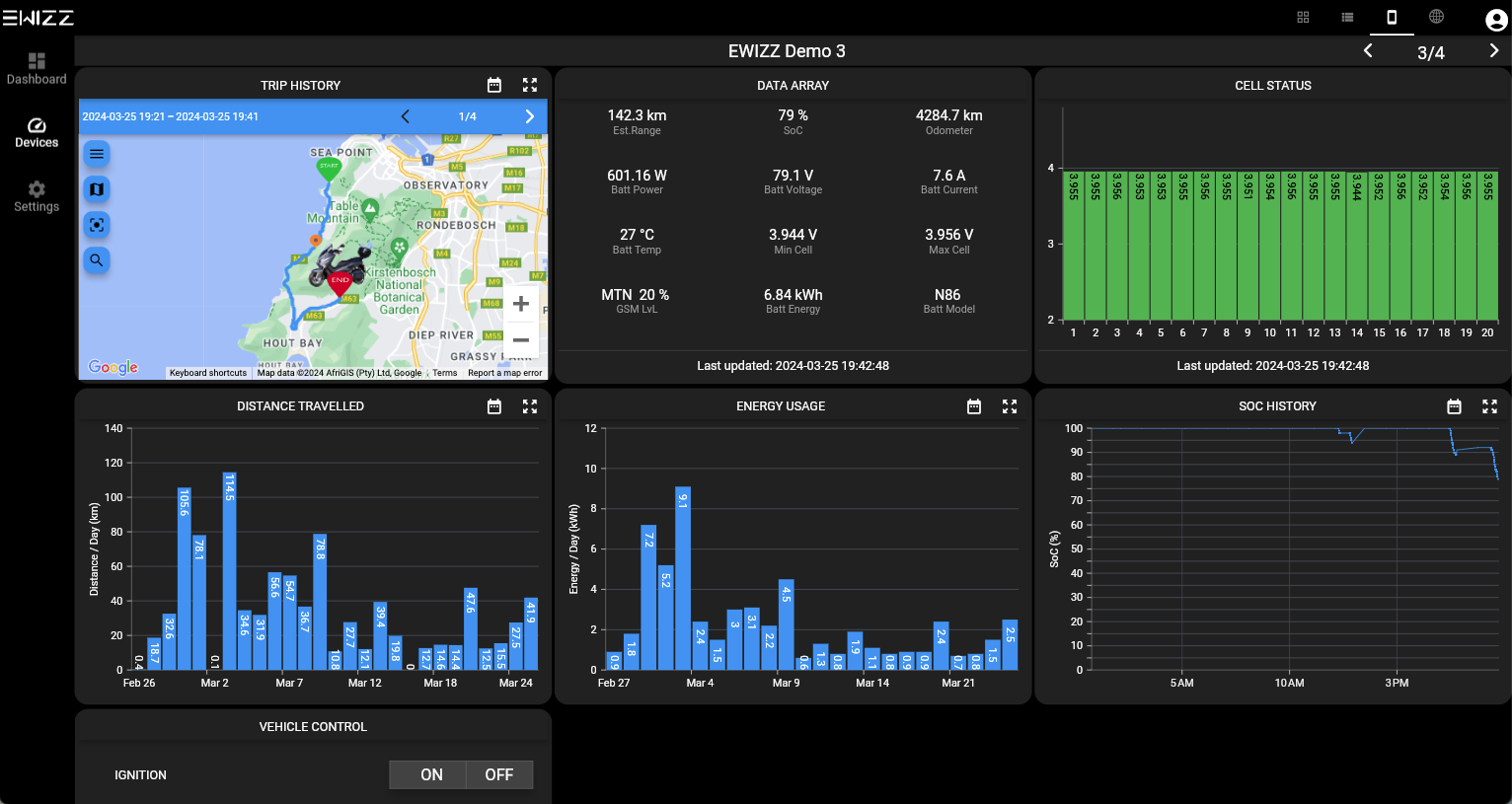The height and width of the screenshot is (804, 1512).
Task: Go to previous trip in history
Action: (406, 116)
